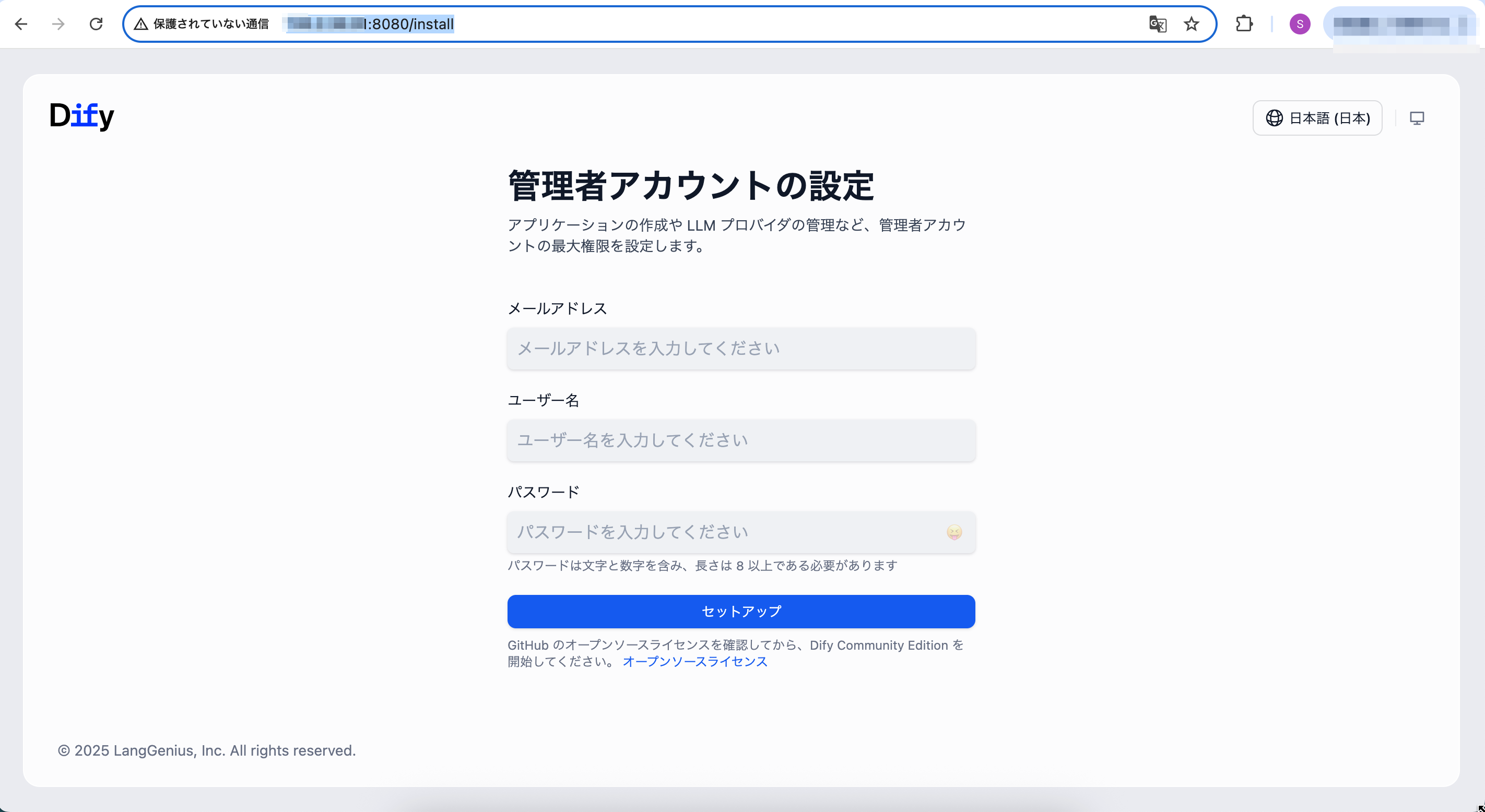Viewport: 1485px width, 812px height.
Task: Focus the ユーザー名 input field
Action: tap(741, 440)
